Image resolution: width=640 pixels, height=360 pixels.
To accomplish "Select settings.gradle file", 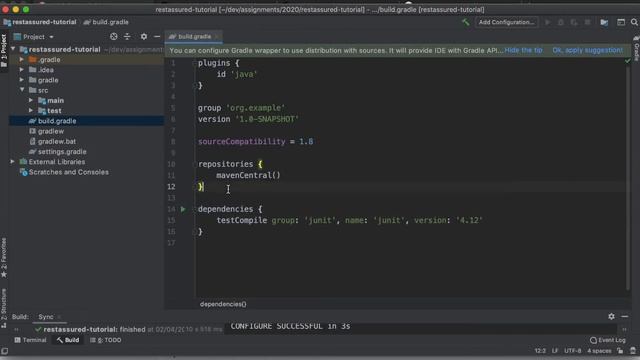I will point(62,151).
